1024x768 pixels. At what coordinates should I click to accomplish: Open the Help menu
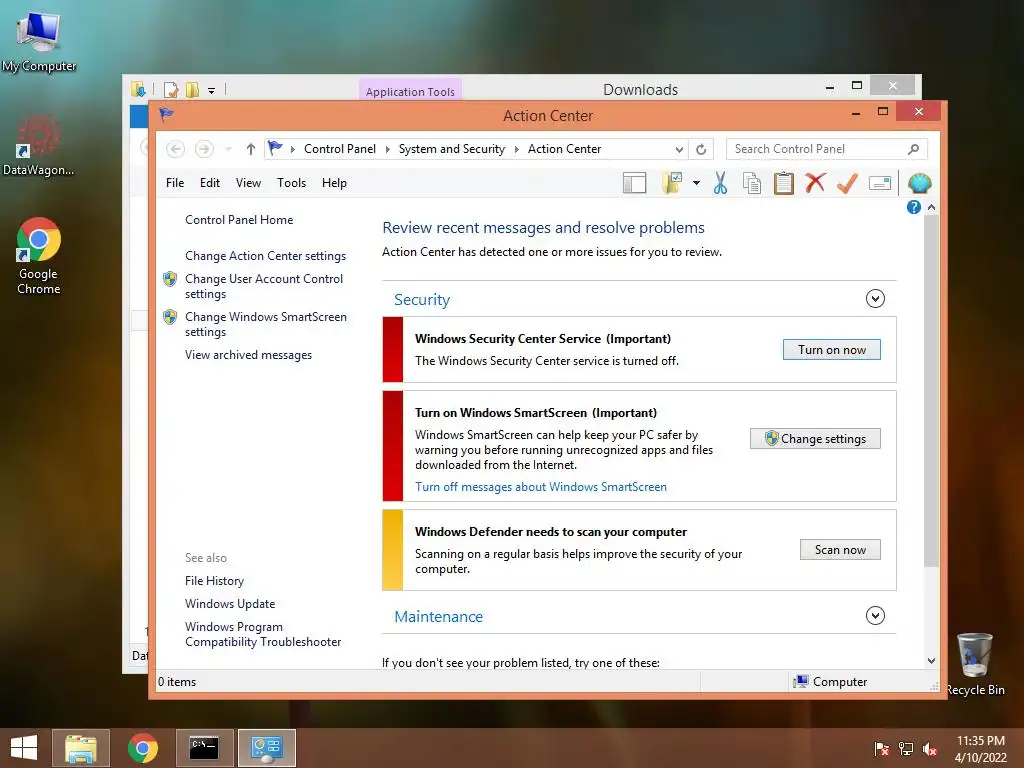click(334, 184)
